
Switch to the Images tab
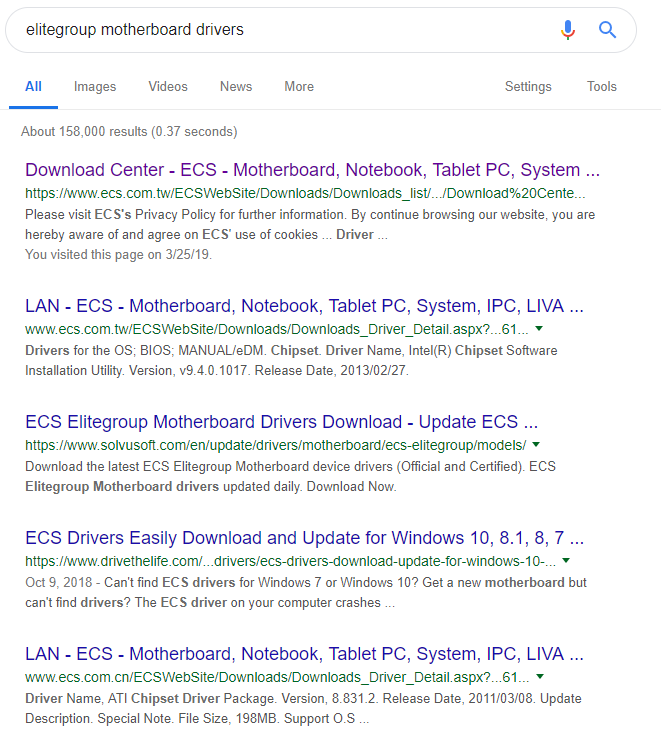[x=95, y=86]
